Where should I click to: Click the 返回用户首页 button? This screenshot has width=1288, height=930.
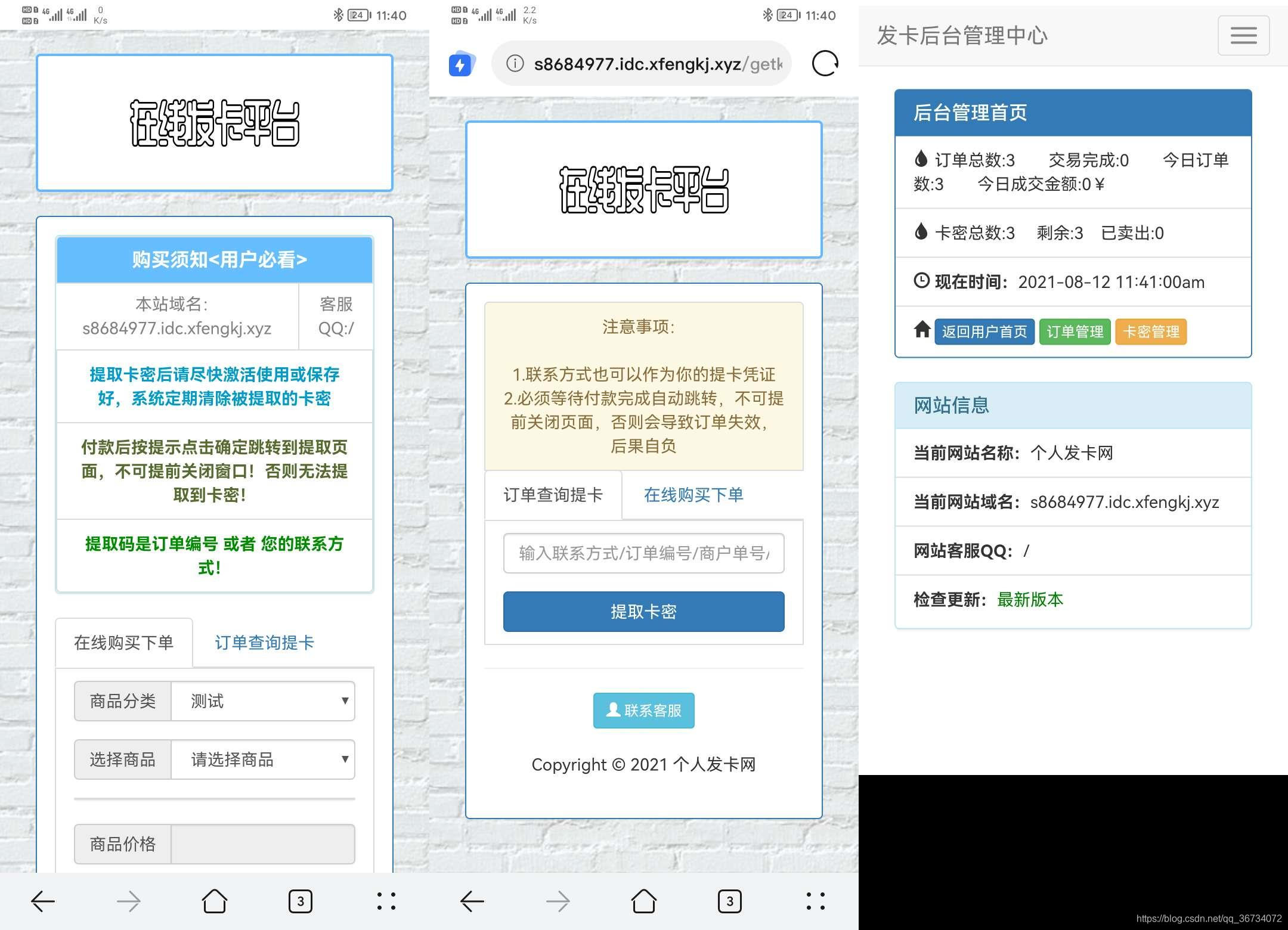coord(984,331)
